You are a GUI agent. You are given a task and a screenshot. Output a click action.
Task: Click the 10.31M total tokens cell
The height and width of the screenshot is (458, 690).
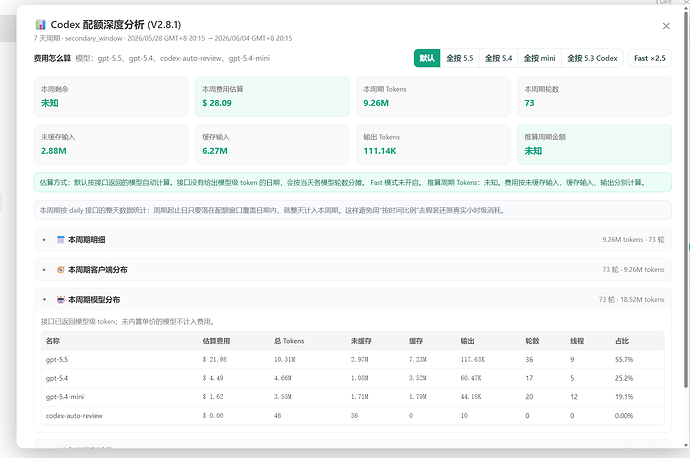[284, 359]
